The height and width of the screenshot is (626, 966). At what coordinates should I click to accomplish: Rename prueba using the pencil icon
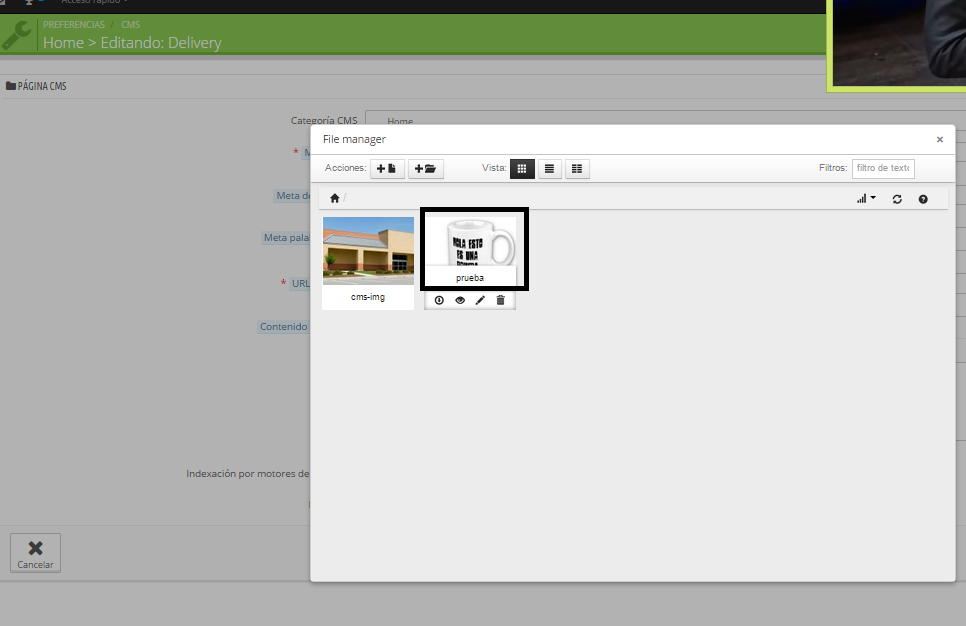(480, 300)
